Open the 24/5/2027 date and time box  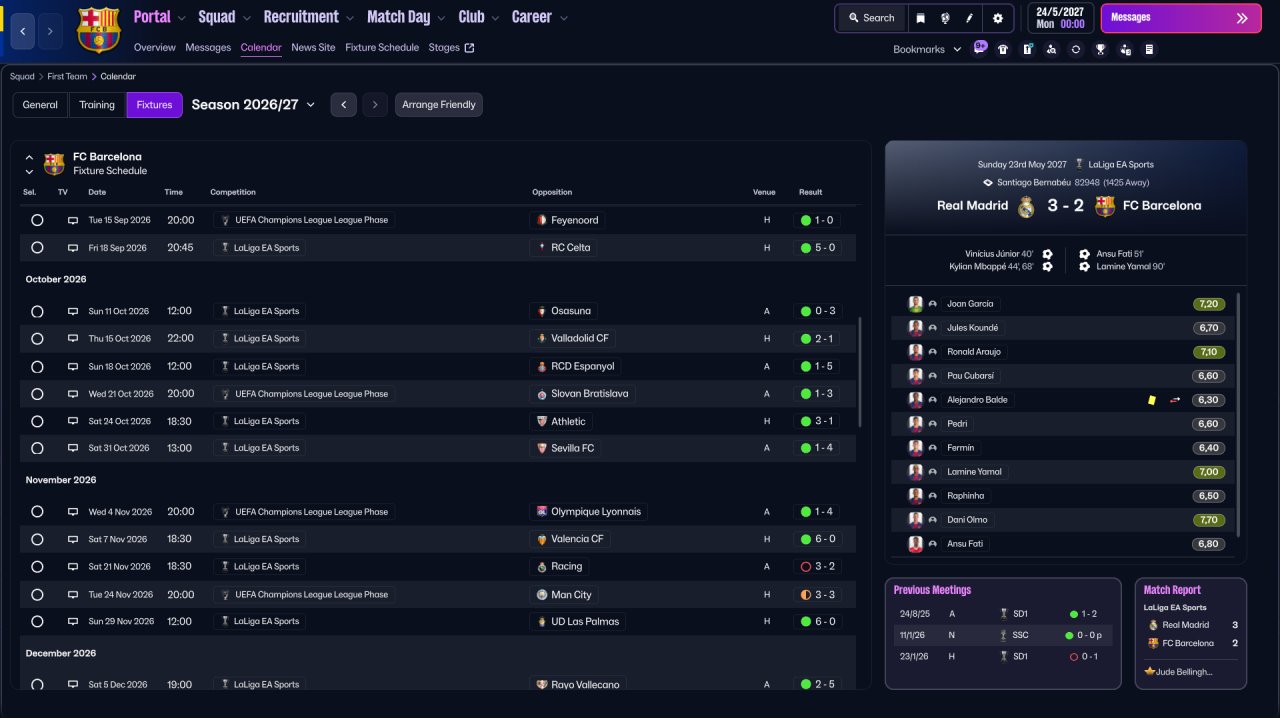1060,18
